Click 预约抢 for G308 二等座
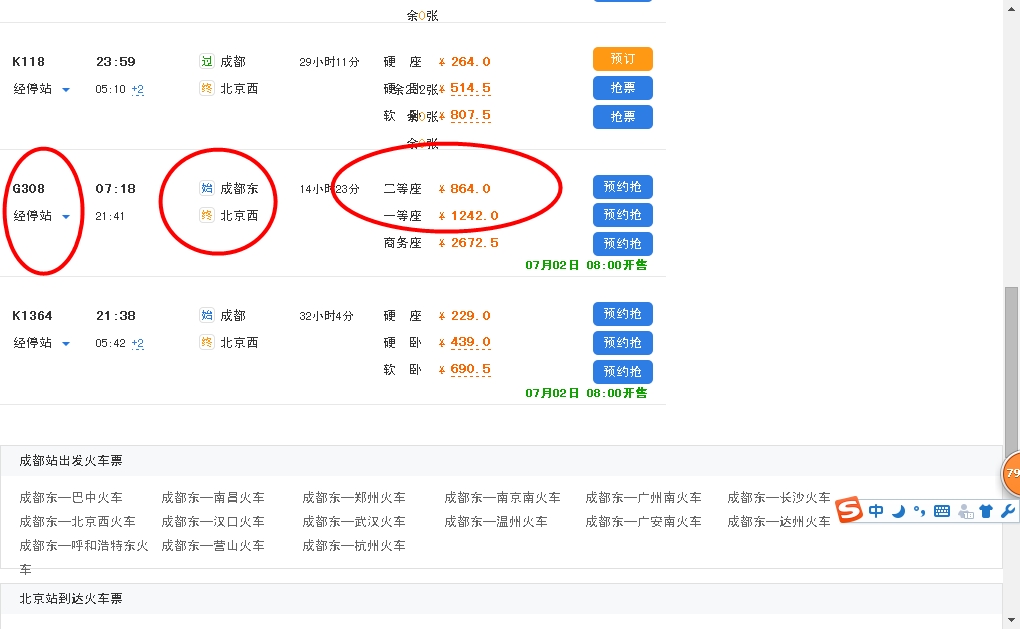The image size is (1020, 629). coord(623,187)
